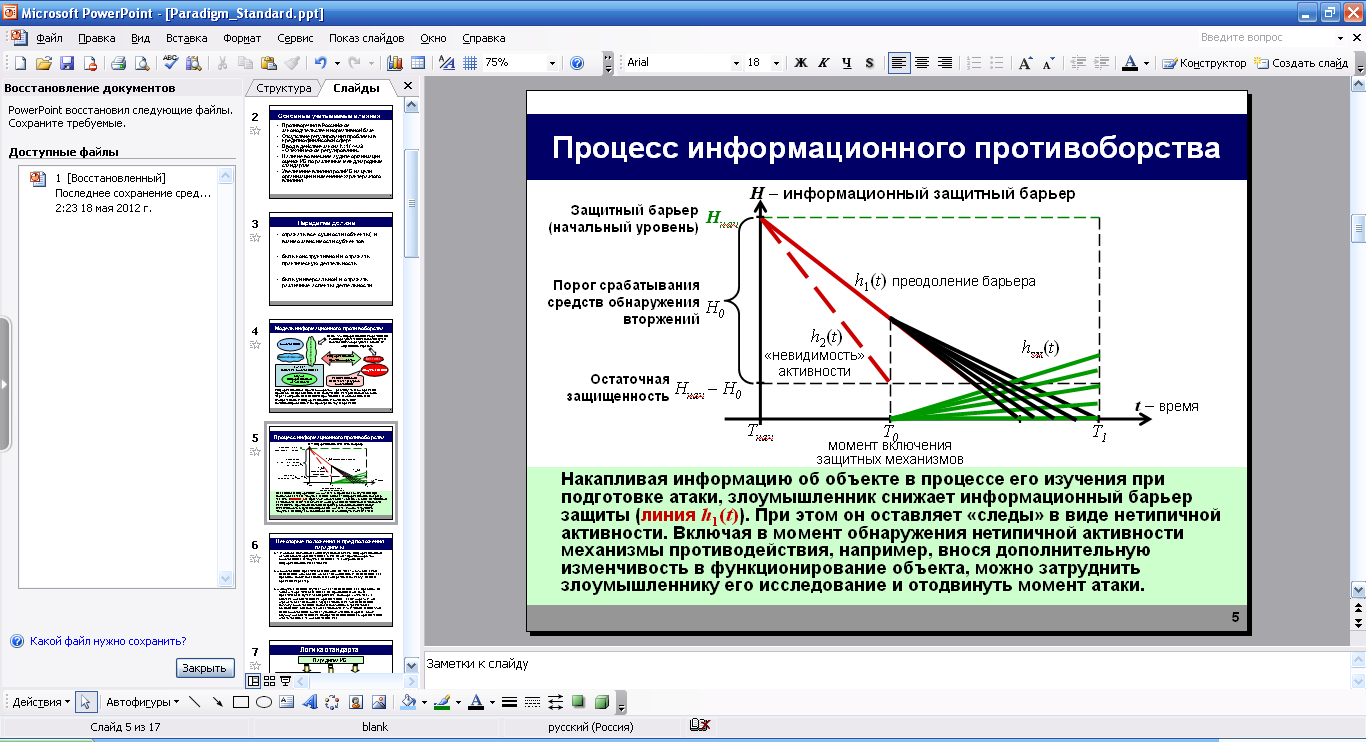
Task: Run the ABC spelling check
Action: 170,62
